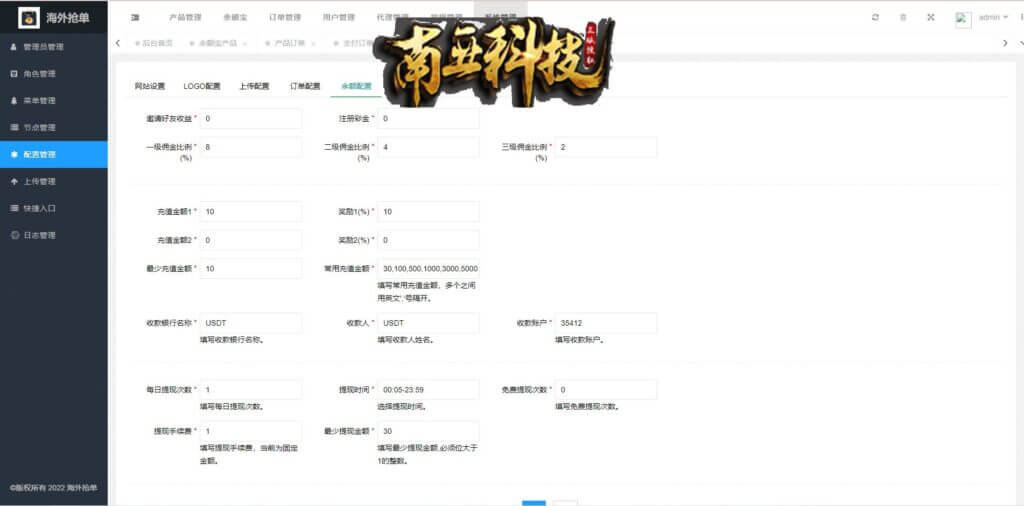Open 管理员管理 via its person icon
This screenshot has height=506, width=1024.
pyautogui.click(x=14, y=47)
